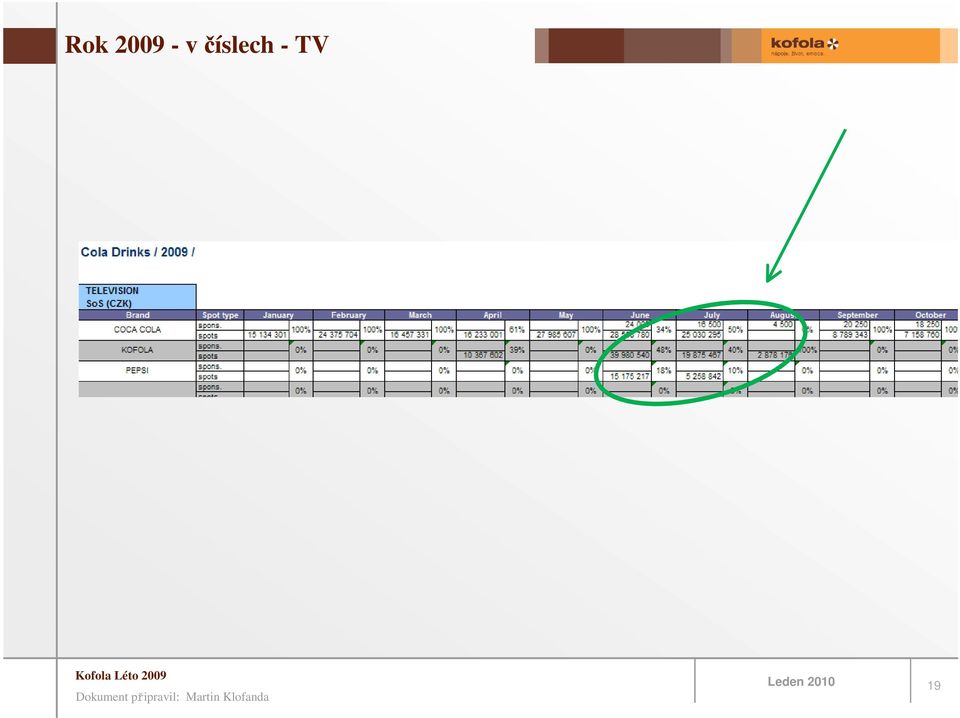
Task: Select the 'Spot type' column header
Action: point(220,315)
